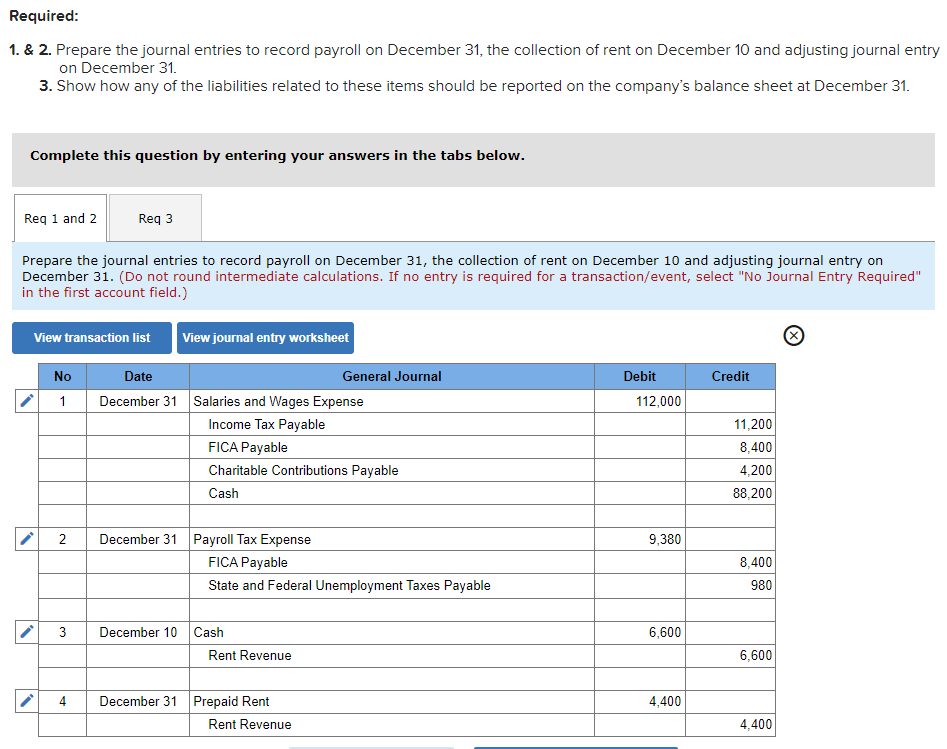
Task: Select Income Tax Payable account cell
Action: pyautogui.click(x=392, y=424)
